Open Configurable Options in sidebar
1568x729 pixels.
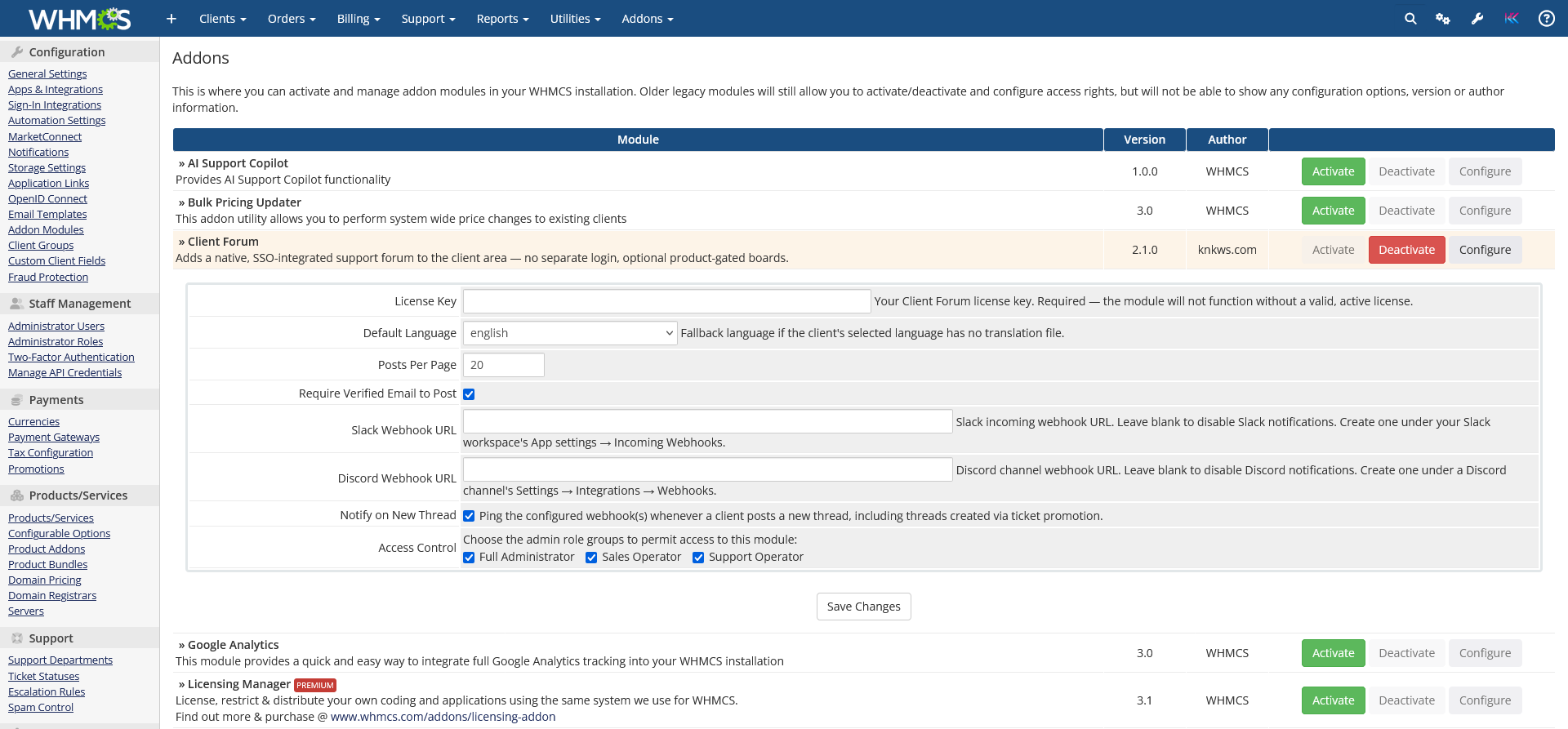click(x=59, y=533)
